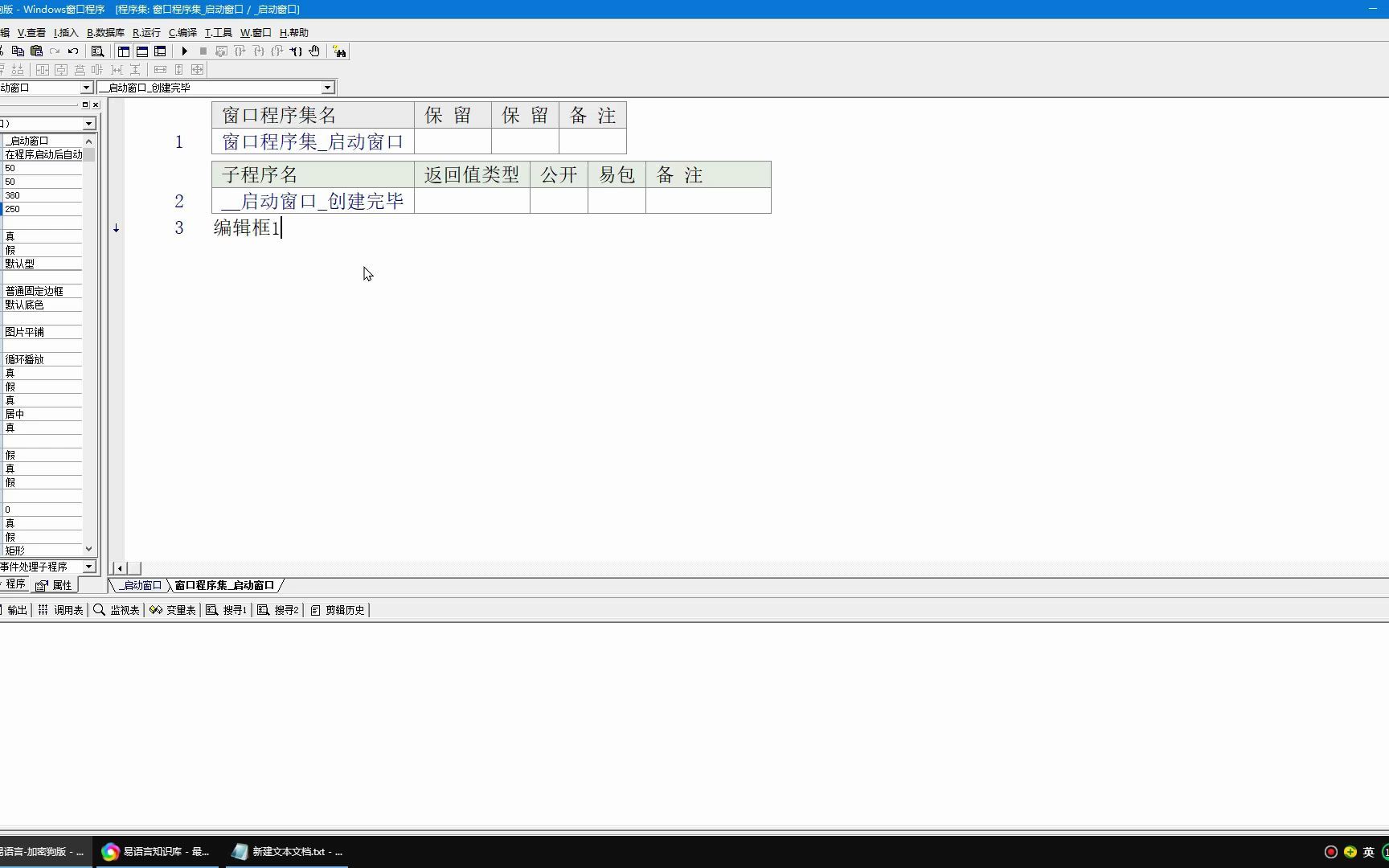The image size is (1389, 868).
Task: Toggle the first window-layout panel icon
Action: [x=124, y=51]
